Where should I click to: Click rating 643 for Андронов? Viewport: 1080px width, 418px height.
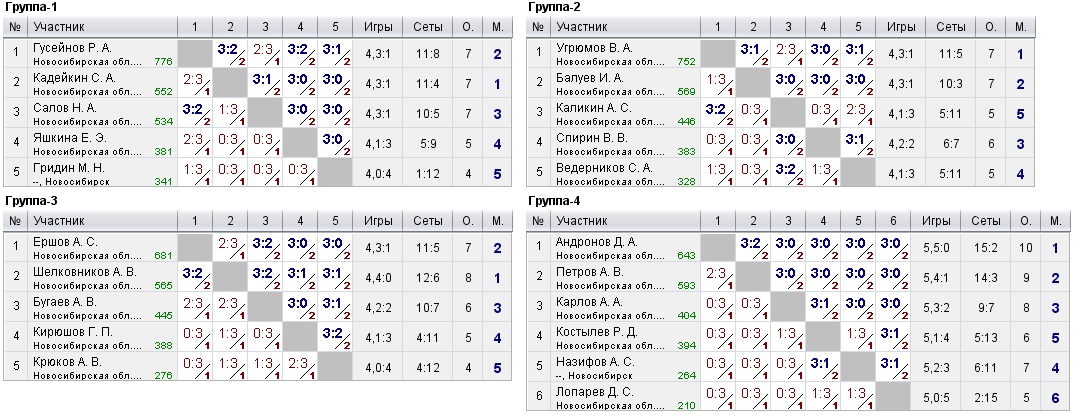[686, 255]
